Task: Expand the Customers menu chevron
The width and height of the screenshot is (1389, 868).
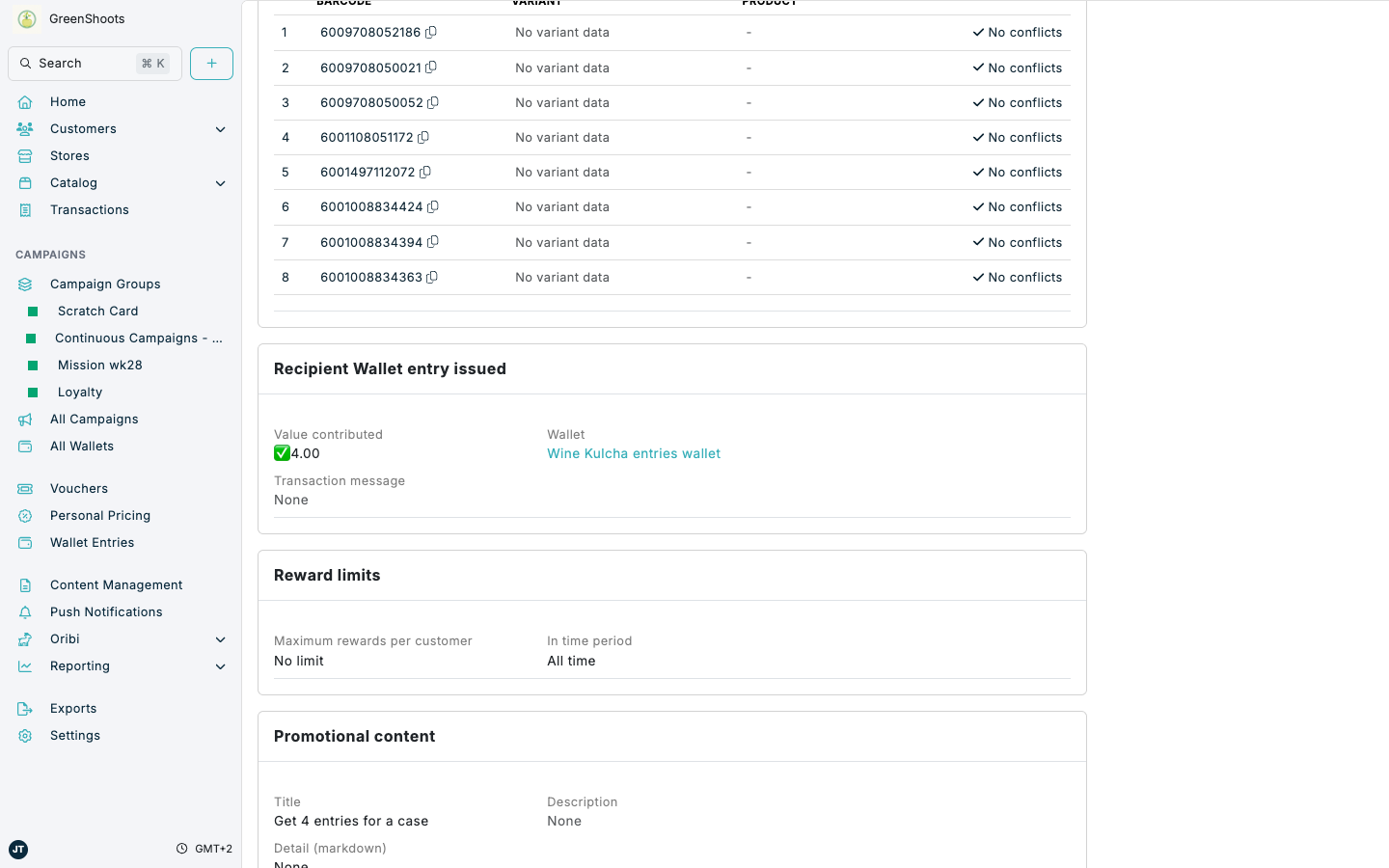Action: (x=221, y=129)
